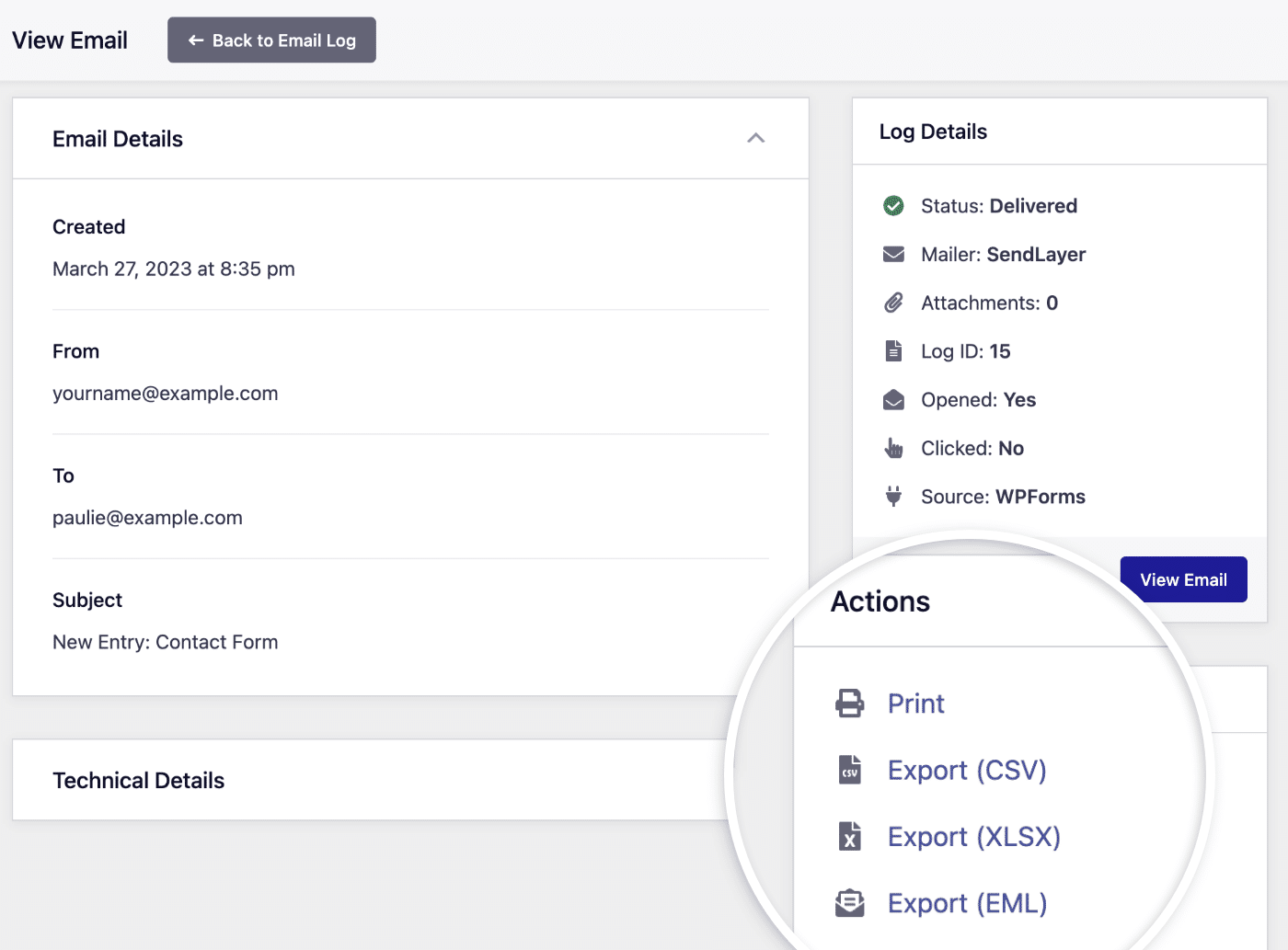Click the Mailer envelope icon
Image resolution: width=1288 pixels, height=950 pixels.
893,255
